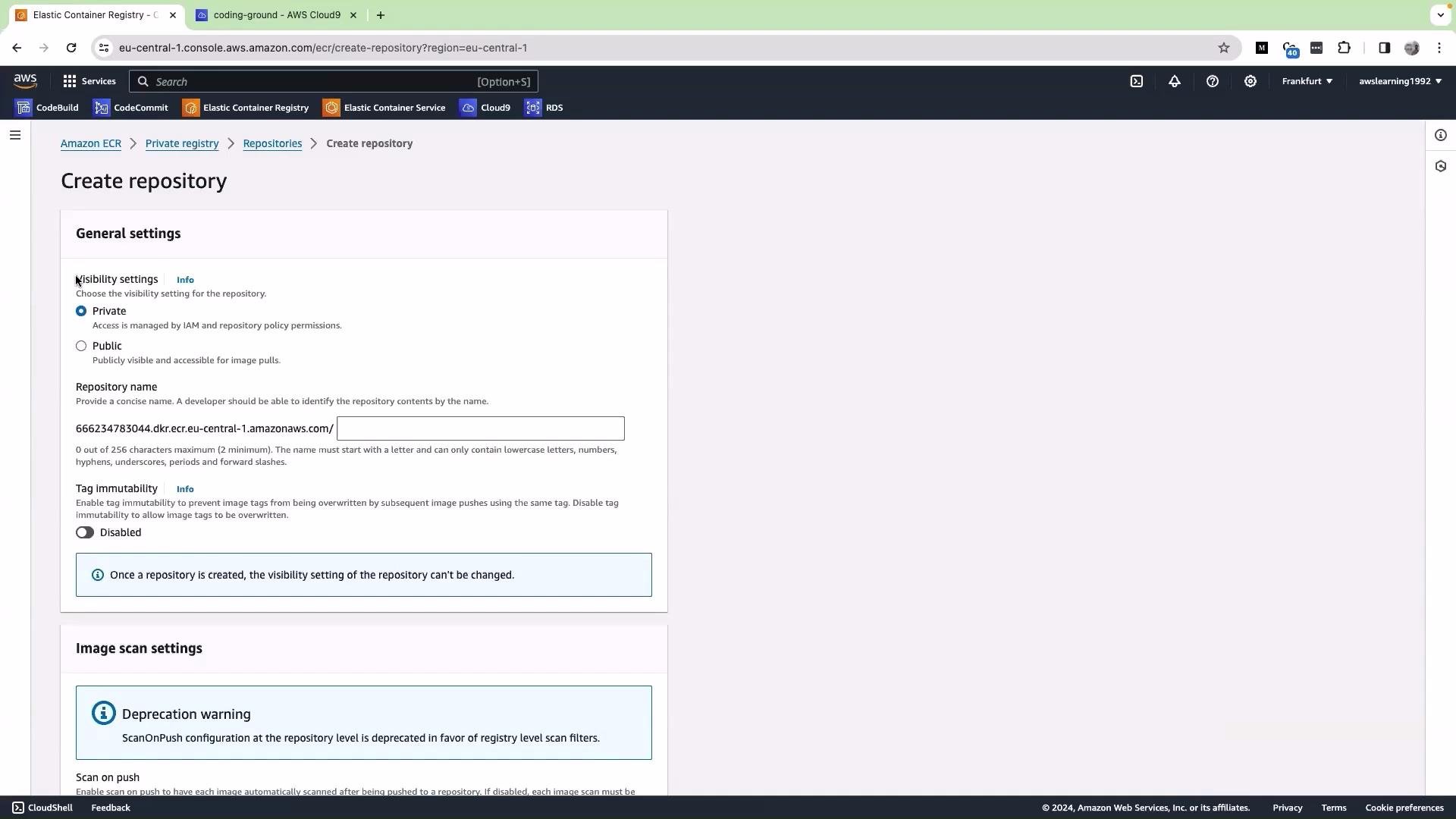Open Elastic Container Service shortcut
This screenshot has width=1456, height=819.
pos(384,108)
